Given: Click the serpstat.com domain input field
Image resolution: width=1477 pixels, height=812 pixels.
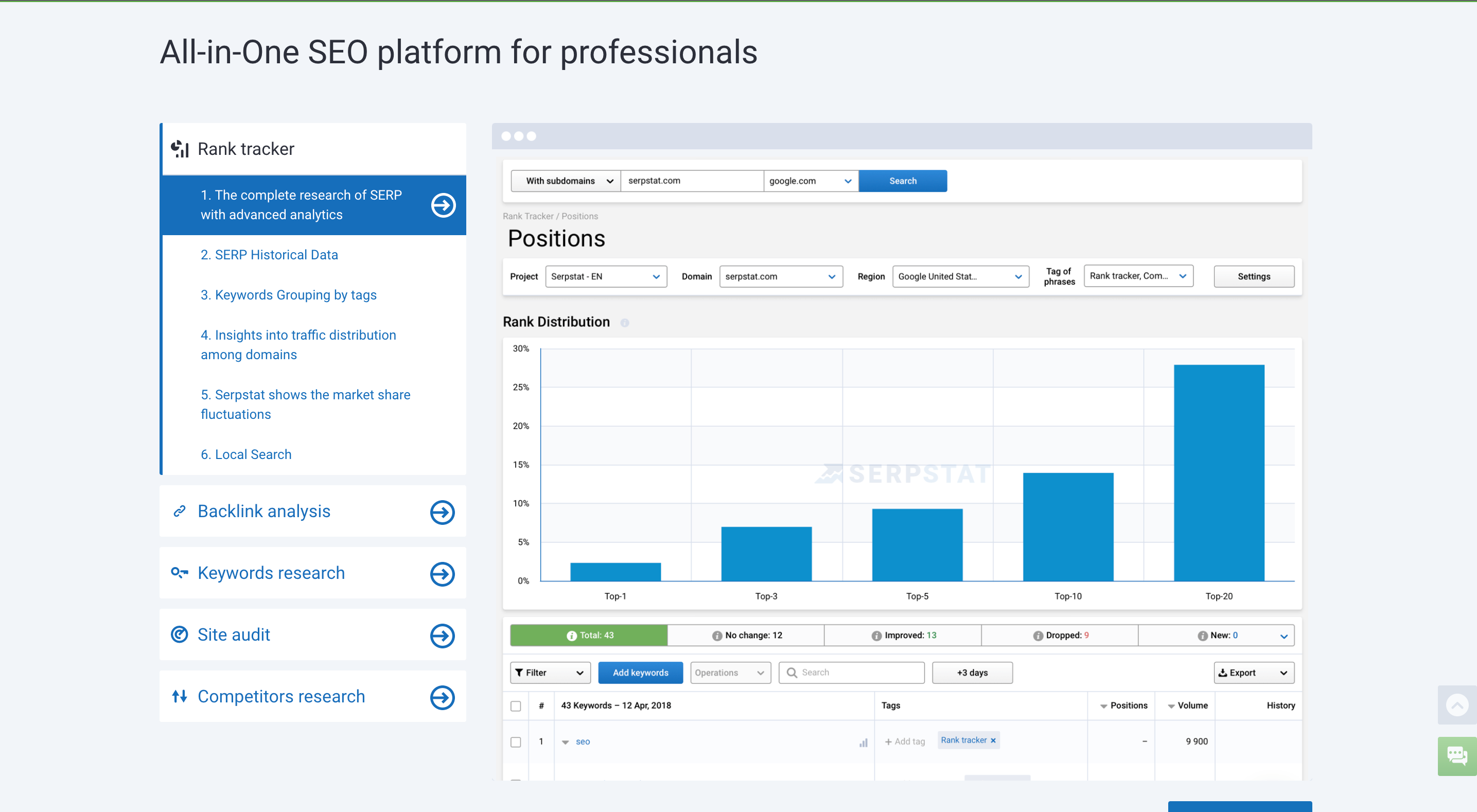Looking at the screenshot, I should (x=692, y=181).
